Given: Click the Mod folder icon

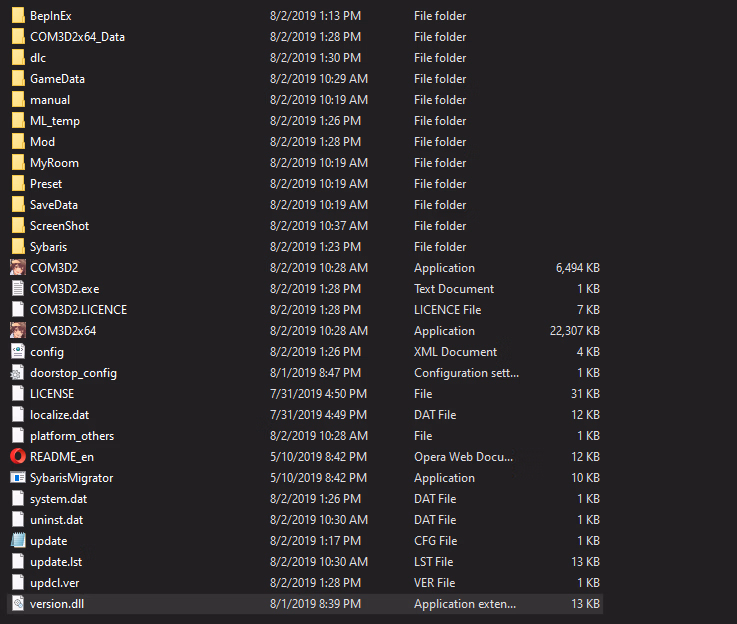Looking at the screenshot, I should [x=18, y=141].
